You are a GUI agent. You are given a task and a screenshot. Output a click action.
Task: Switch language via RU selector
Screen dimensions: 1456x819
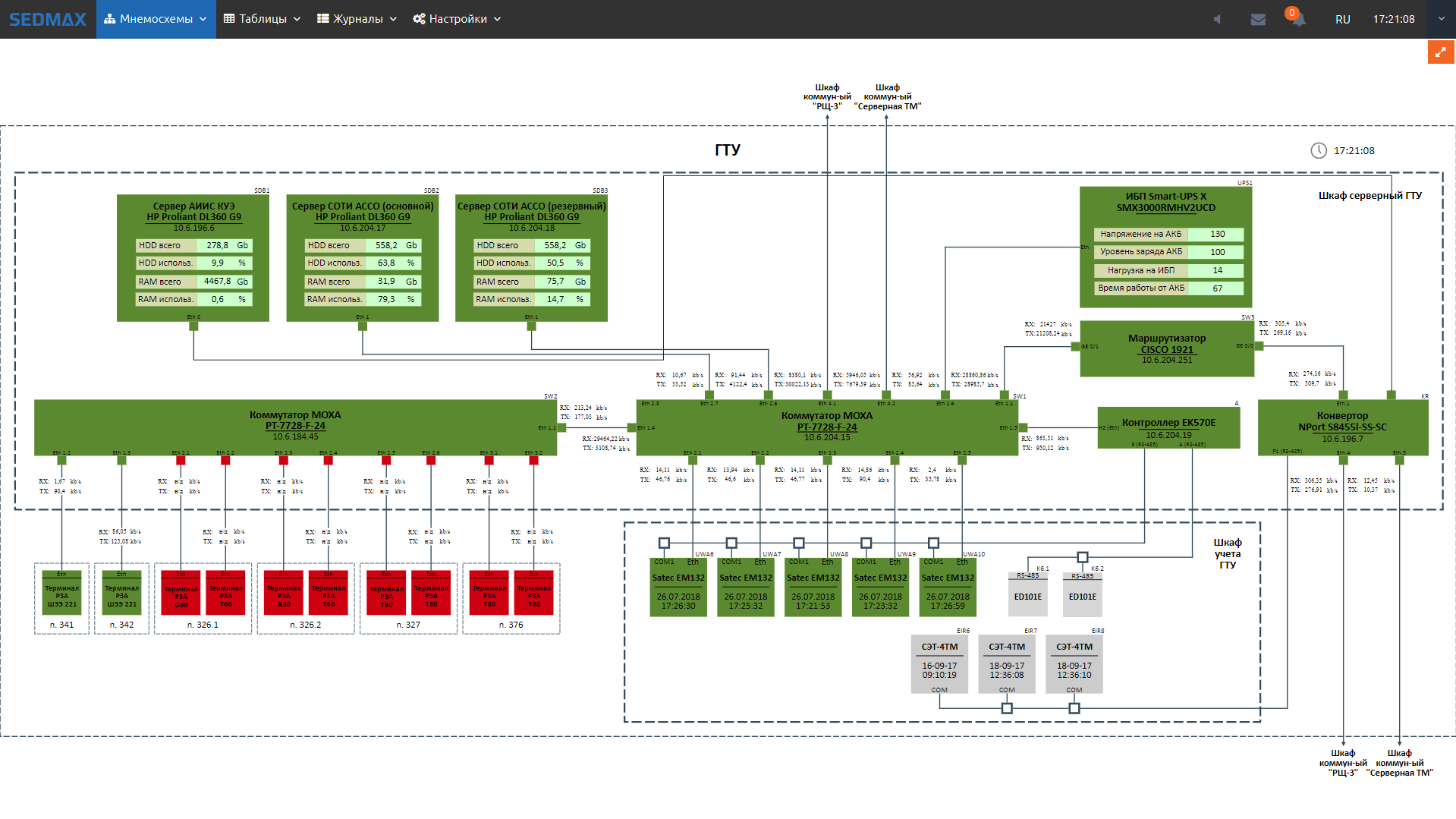pos(1342,19)
